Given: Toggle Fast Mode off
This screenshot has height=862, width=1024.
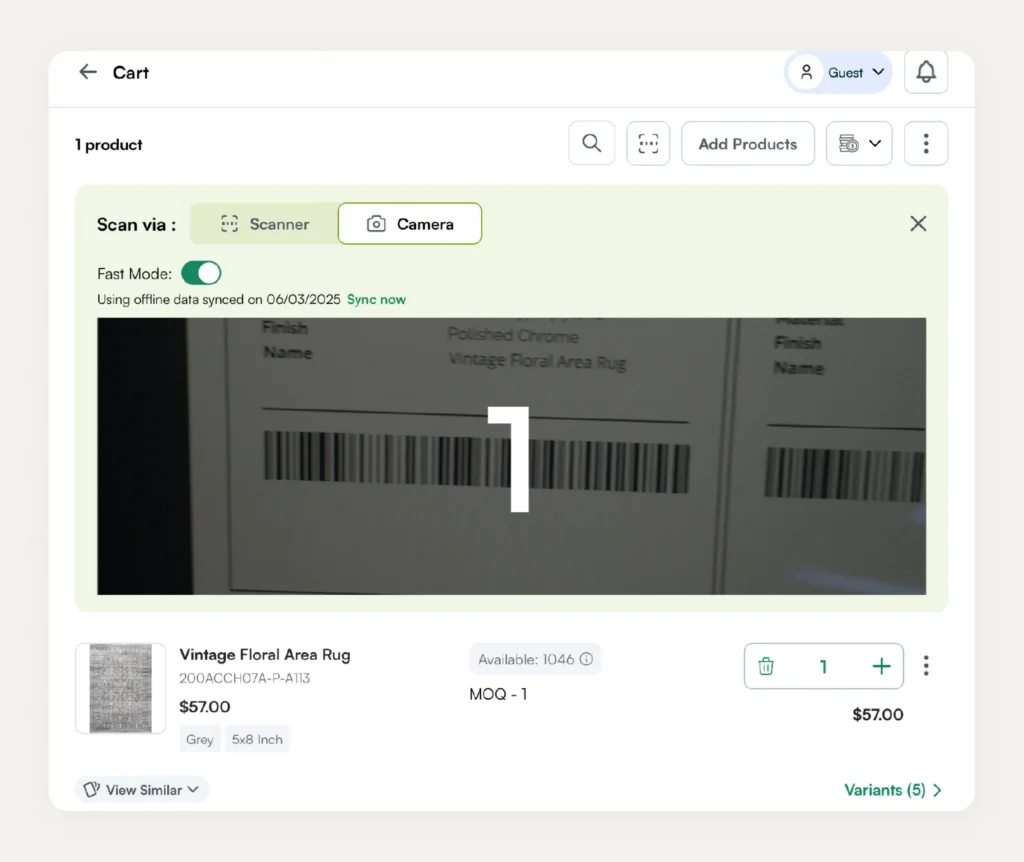Looking at the screenshot, I should point(201,273).
